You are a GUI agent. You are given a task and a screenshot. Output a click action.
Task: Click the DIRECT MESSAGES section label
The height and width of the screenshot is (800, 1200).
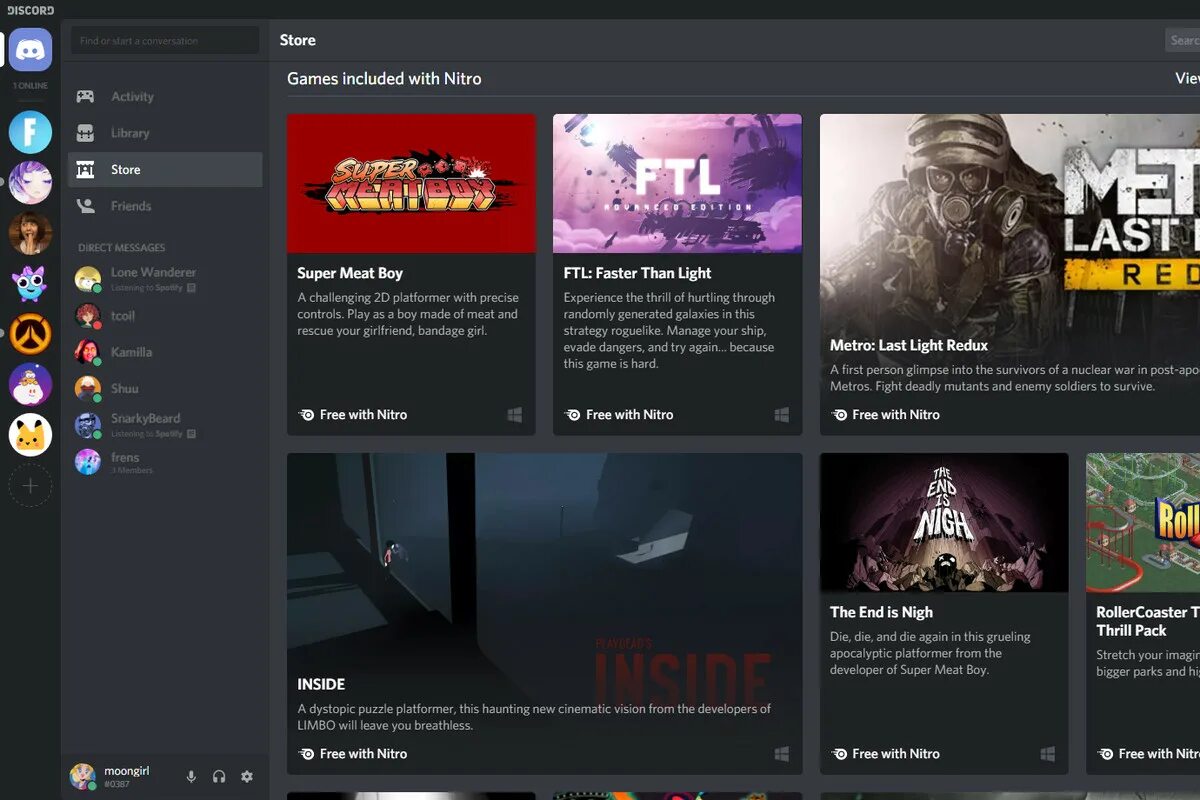point(122,248)
